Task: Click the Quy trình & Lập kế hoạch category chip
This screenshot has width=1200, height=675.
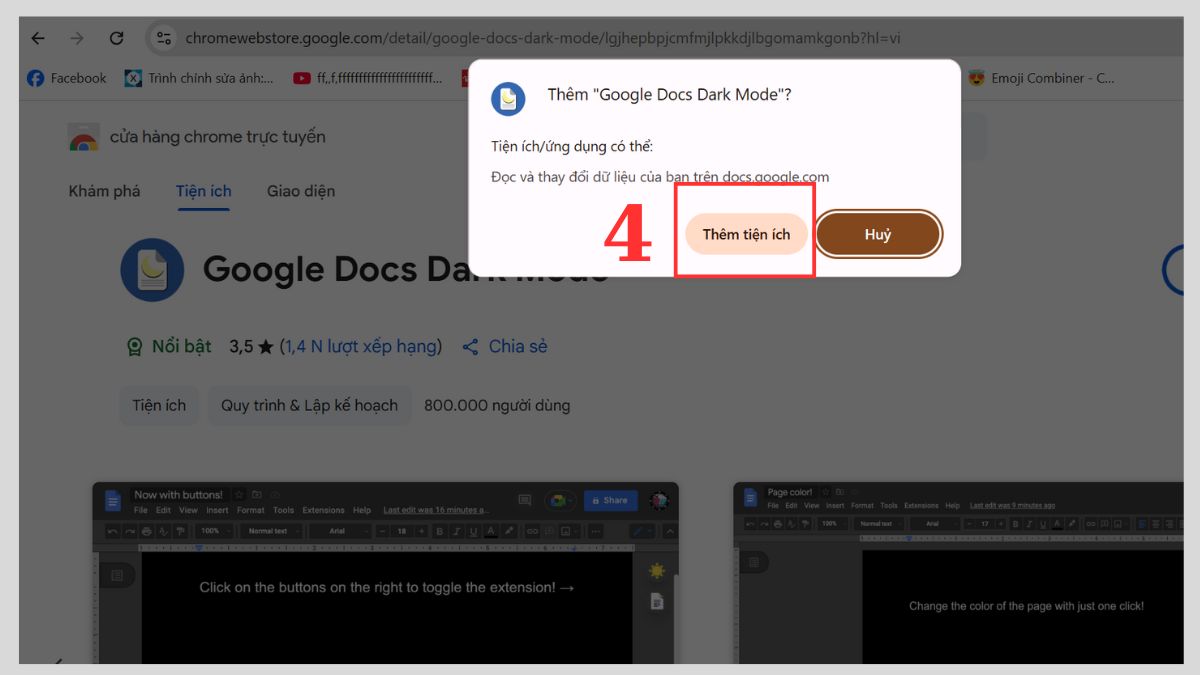Action: pos(309,405)
